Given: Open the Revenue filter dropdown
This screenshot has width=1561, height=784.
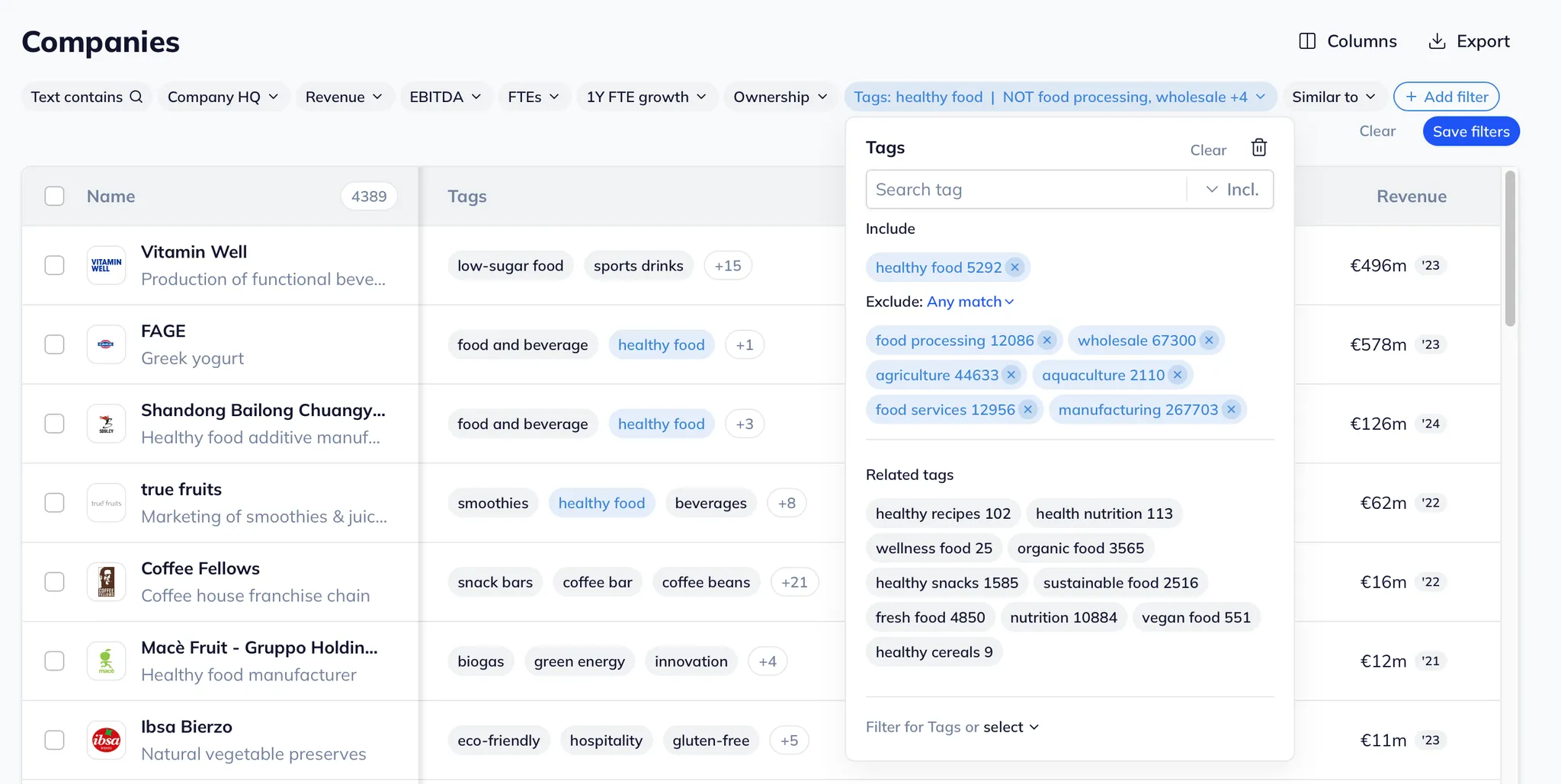Looking at the screenshot, I should (343, 97).
